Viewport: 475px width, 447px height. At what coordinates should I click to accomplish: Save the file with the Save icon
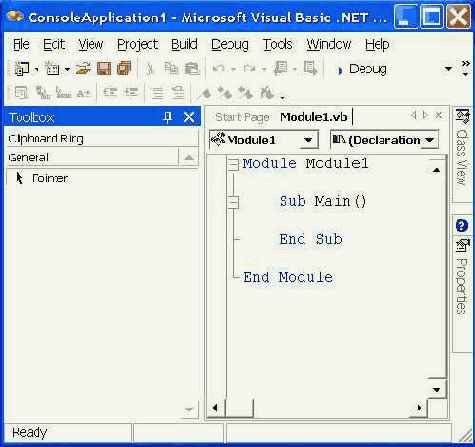point(104,69)
